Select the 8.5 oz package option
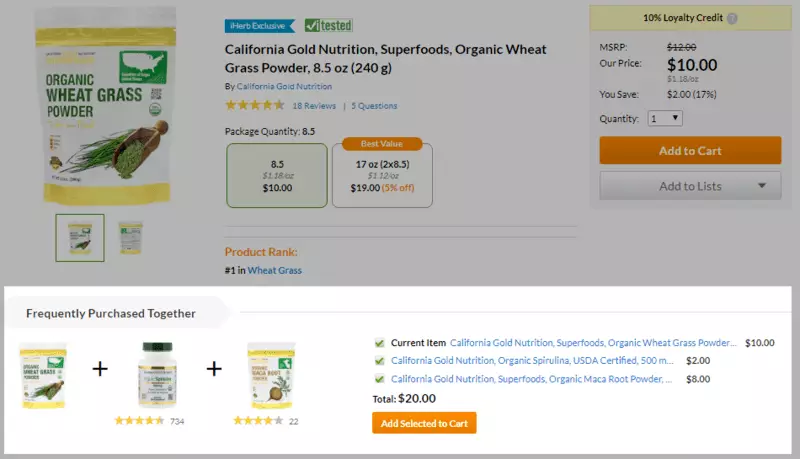 pyautogui.click(x=277, y=175)
